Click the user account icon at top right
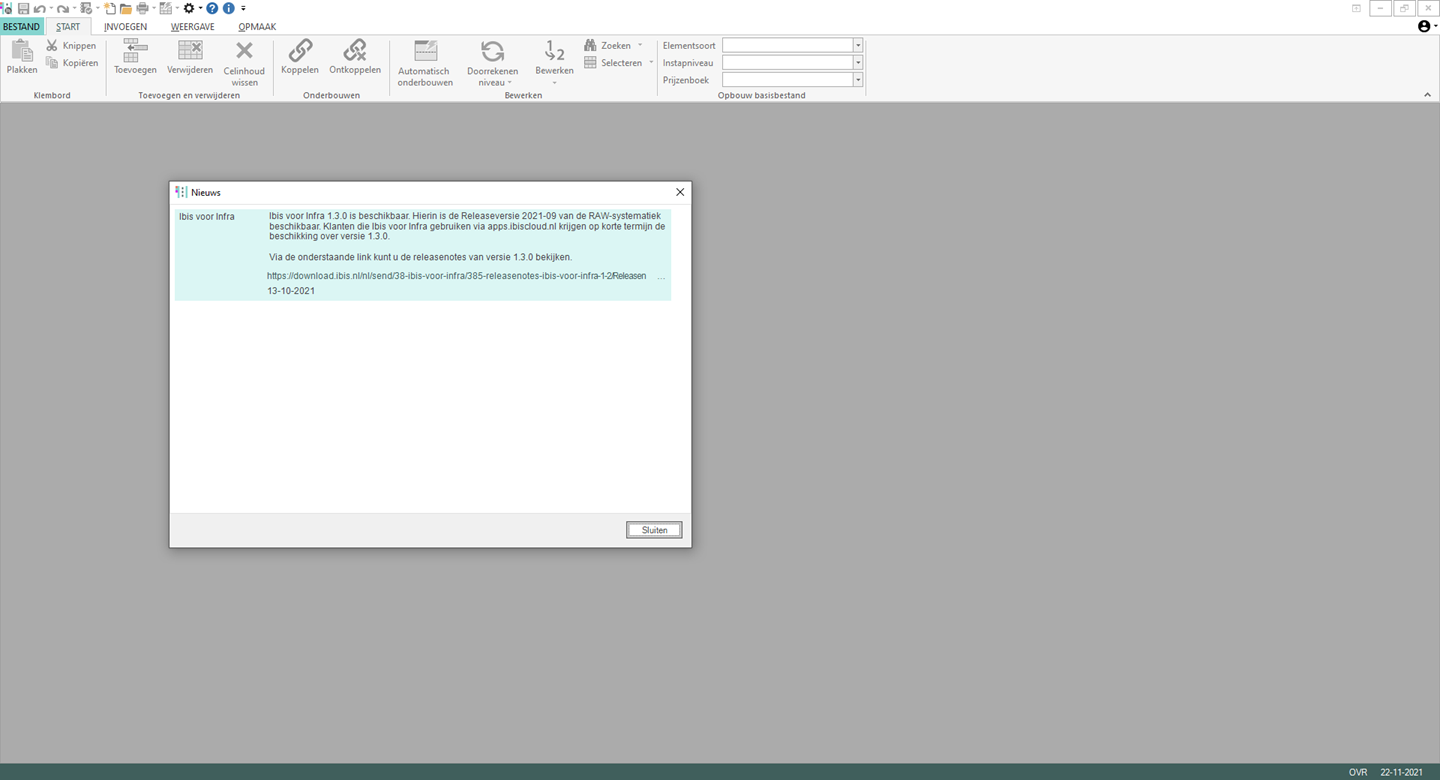 1424,27
